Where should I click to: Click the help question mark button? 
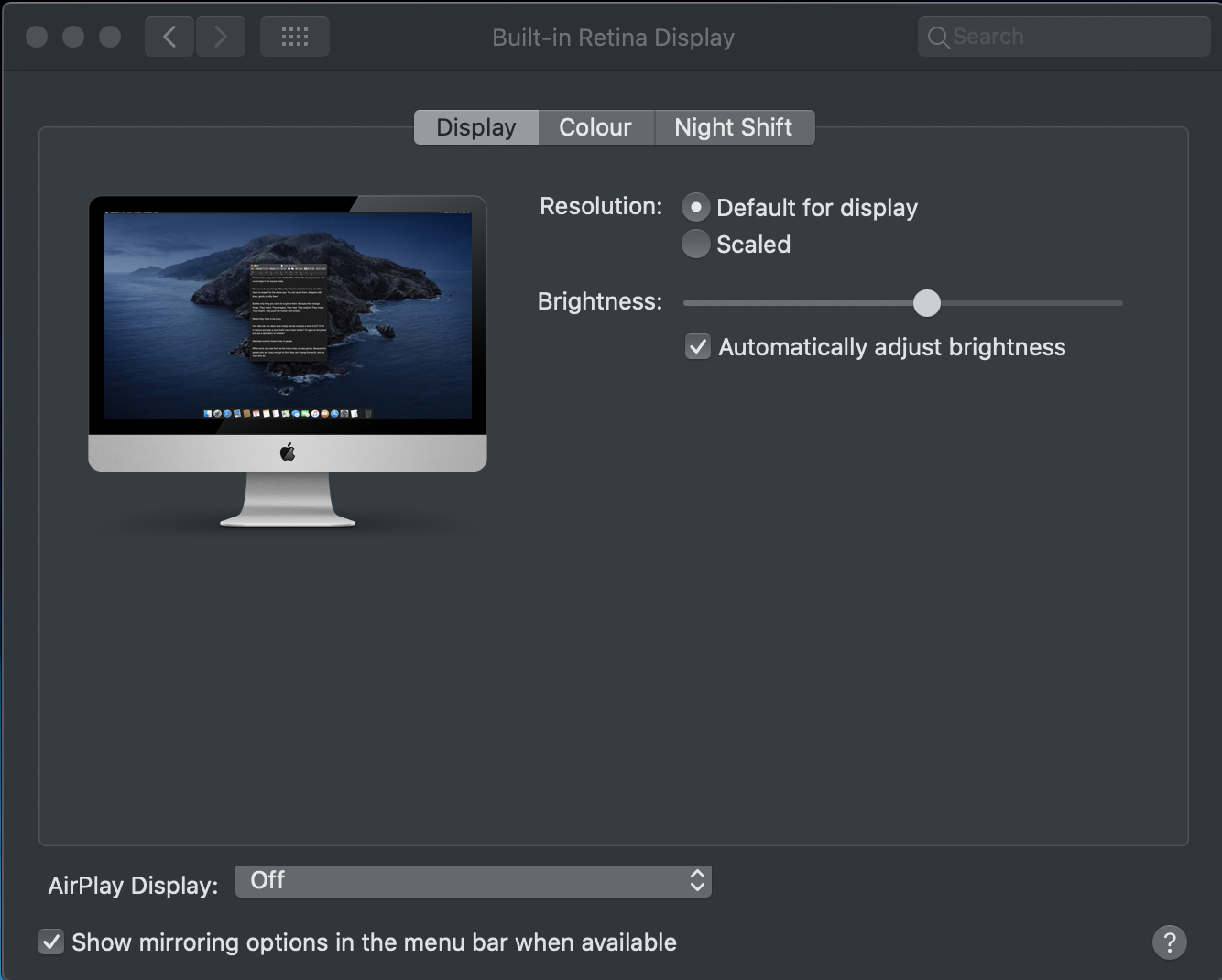click(x=1169, y=942)
